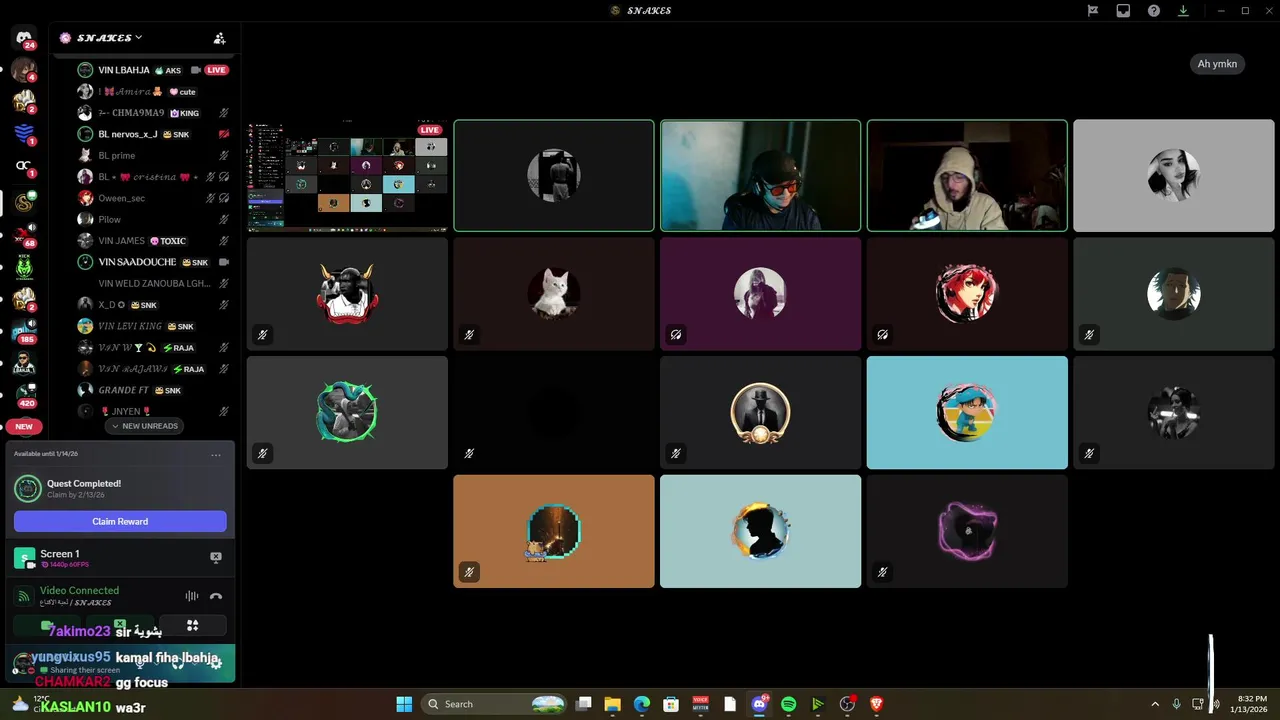Select the server with the 68 badge

24,235
